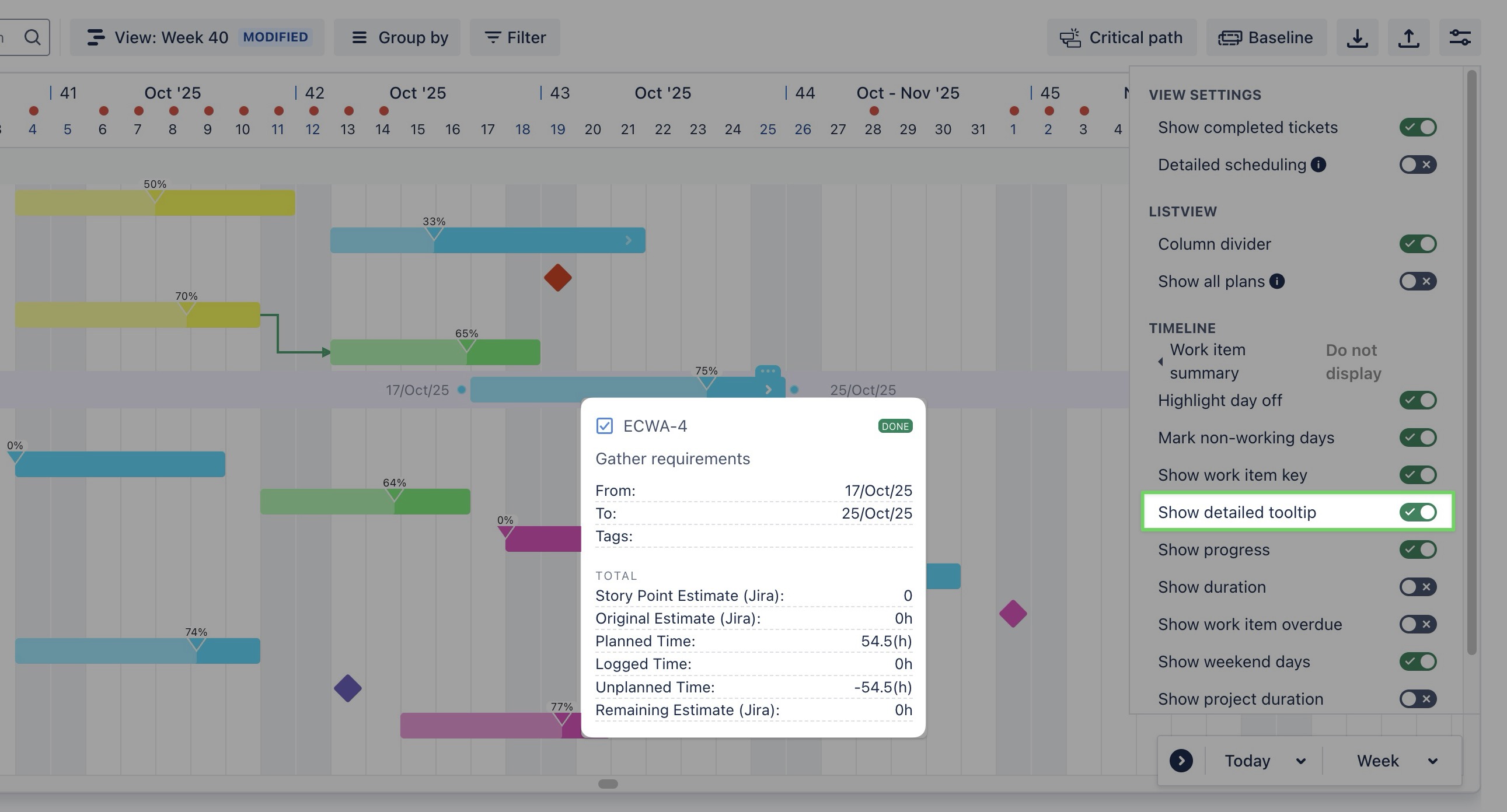Toggle Show completed tickets switch
The height and width of the screenshot is (812, 1507).
click(1418, 127)
